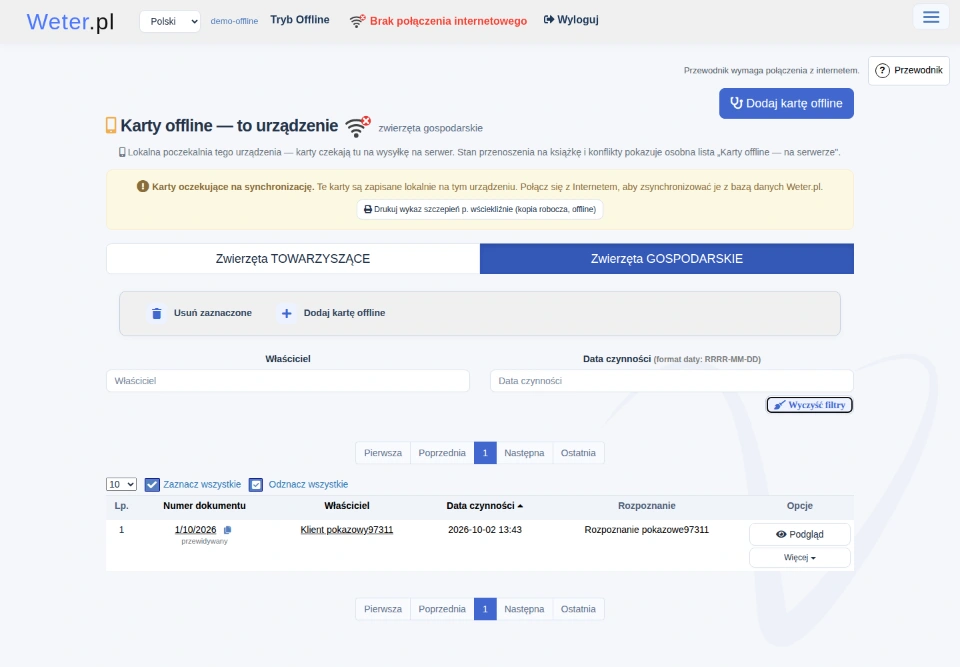Click the no-wifi icon in the header

click(358, 21)
